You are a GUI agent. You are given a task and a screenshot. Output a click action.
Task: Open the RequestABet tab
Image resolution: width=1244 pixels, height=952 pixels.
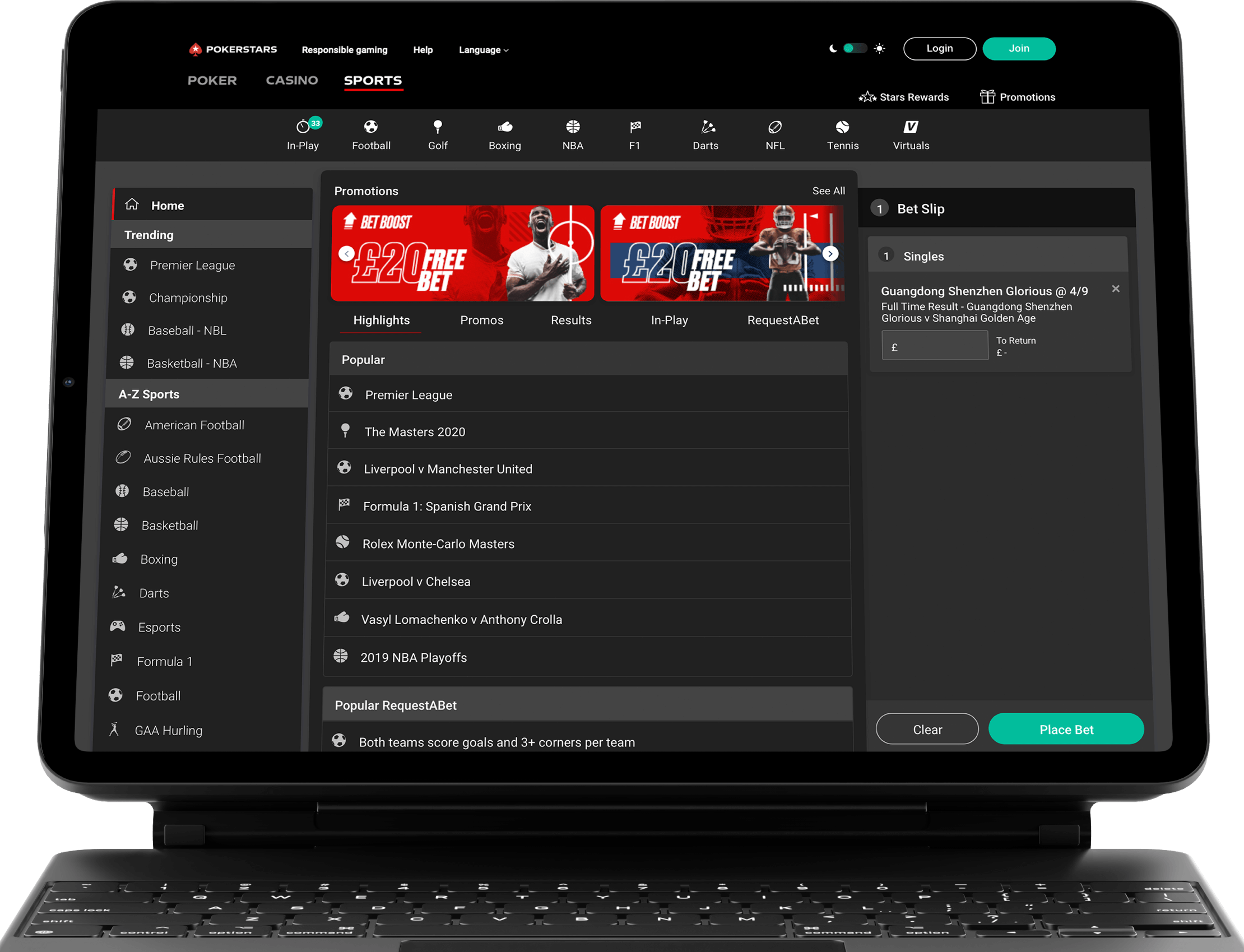pos(783,320)
